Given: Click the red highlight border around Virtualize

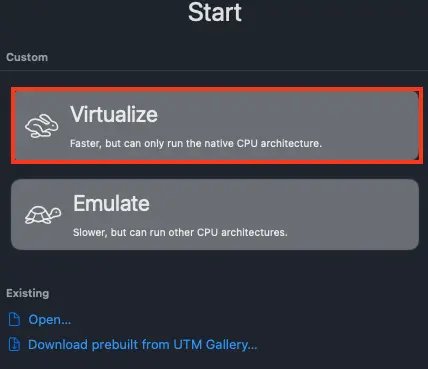Looking at the screenshot, I should 217,89.
